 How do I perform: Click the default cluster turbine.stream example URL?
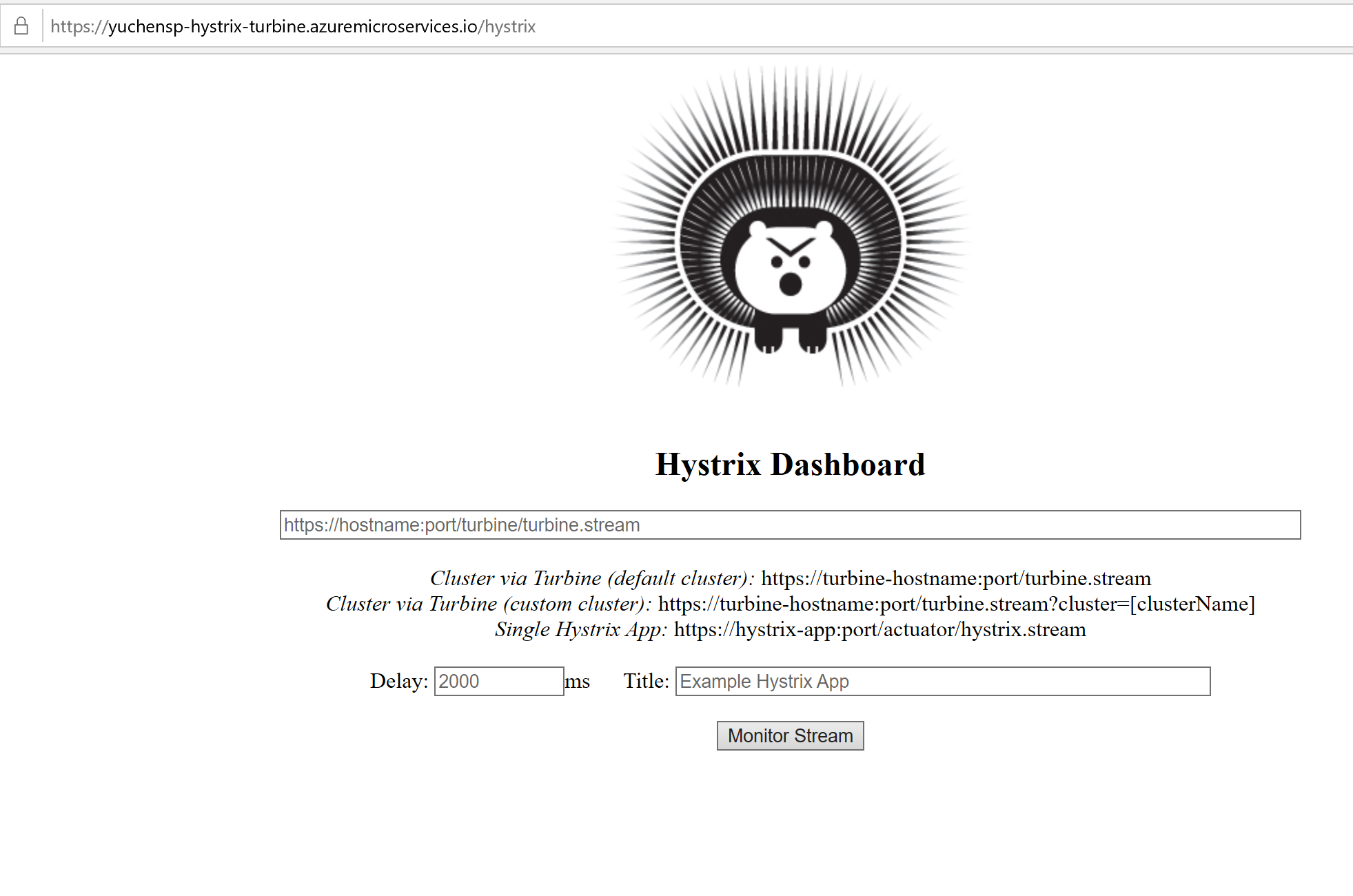[955, 578]
